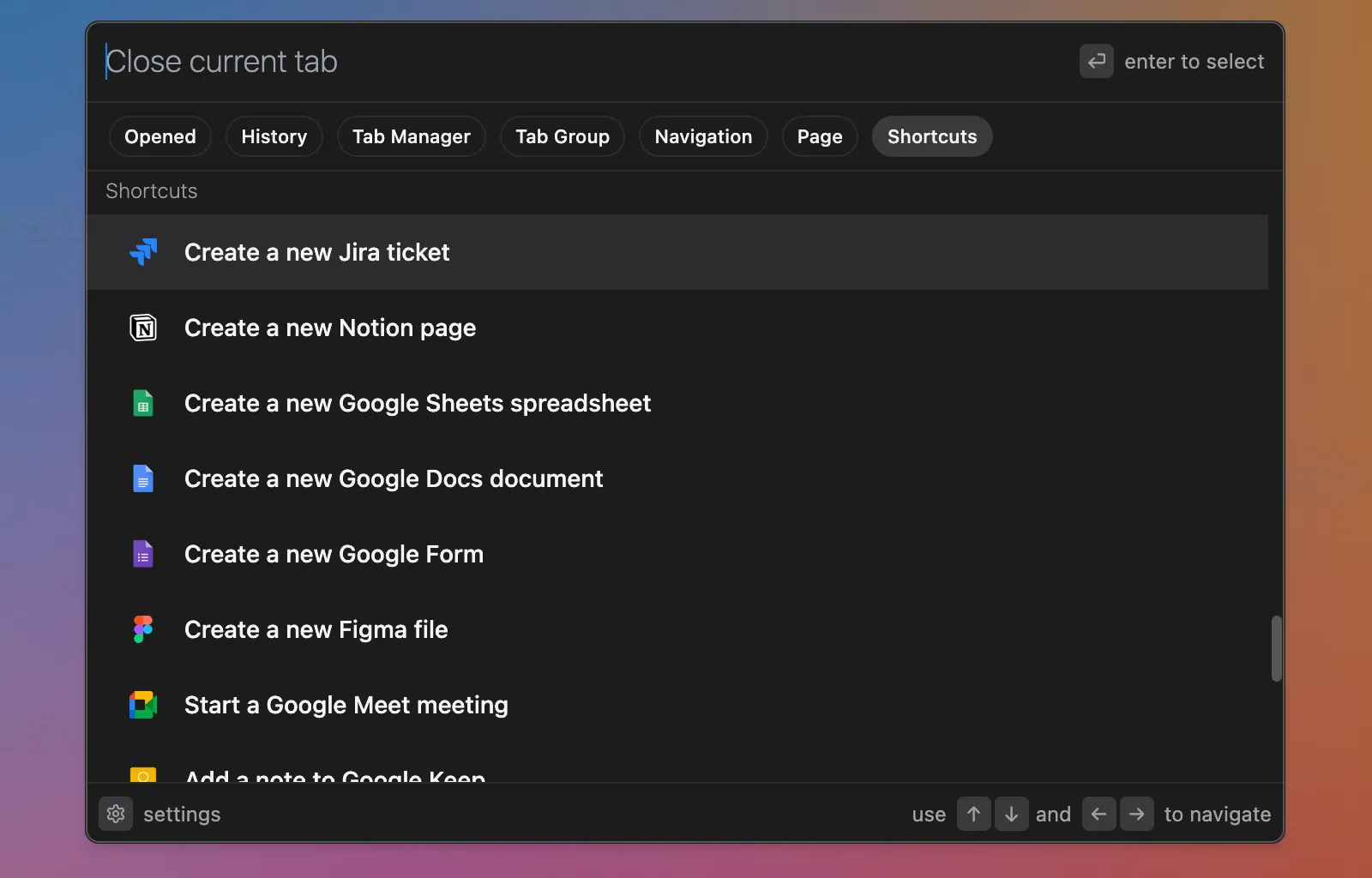This screenshot has height=878, width=1372.
Task: Open the Tab Manager filter
Action: click(411, 136)
